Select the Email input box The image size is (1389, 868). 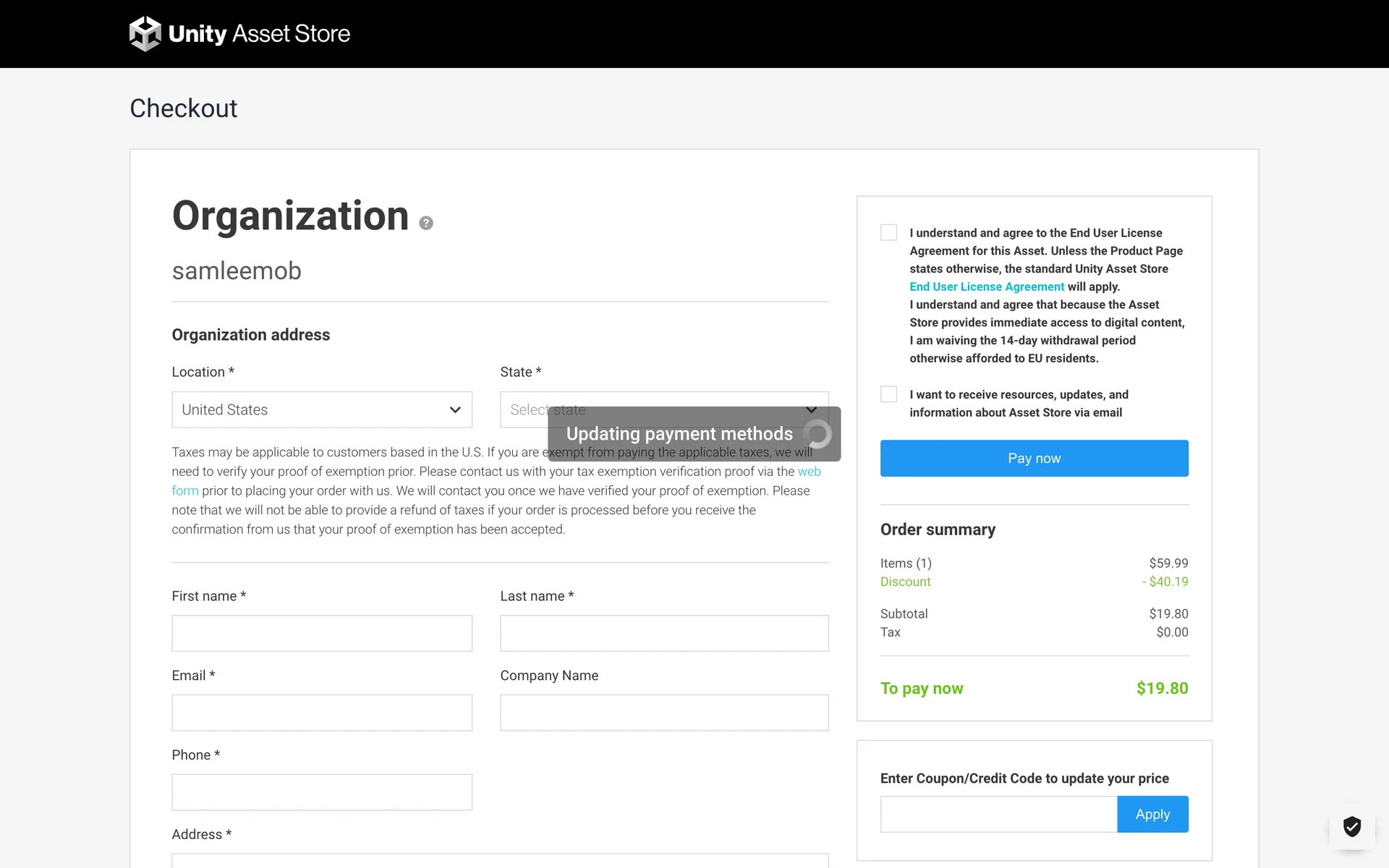(322, 712)
